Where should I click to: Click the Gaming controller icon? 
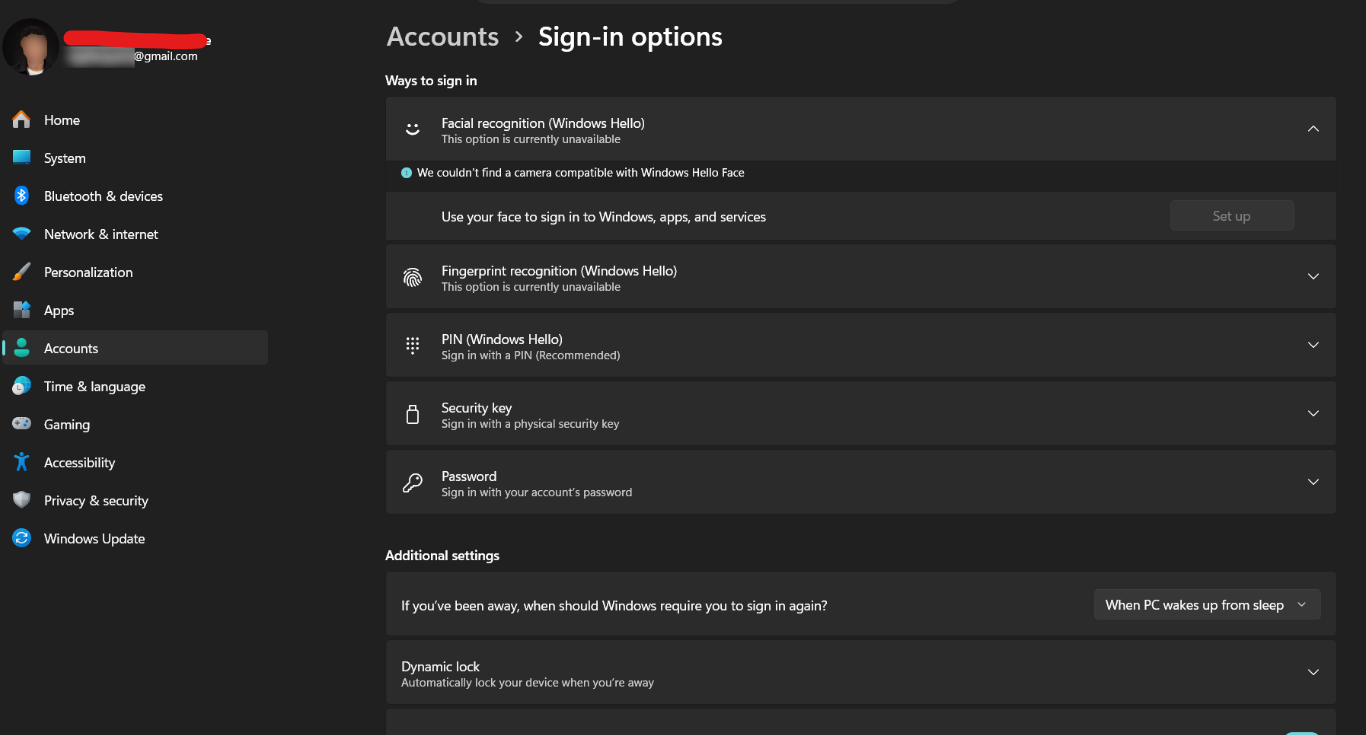pyautogui.click(x=21, y=424)
